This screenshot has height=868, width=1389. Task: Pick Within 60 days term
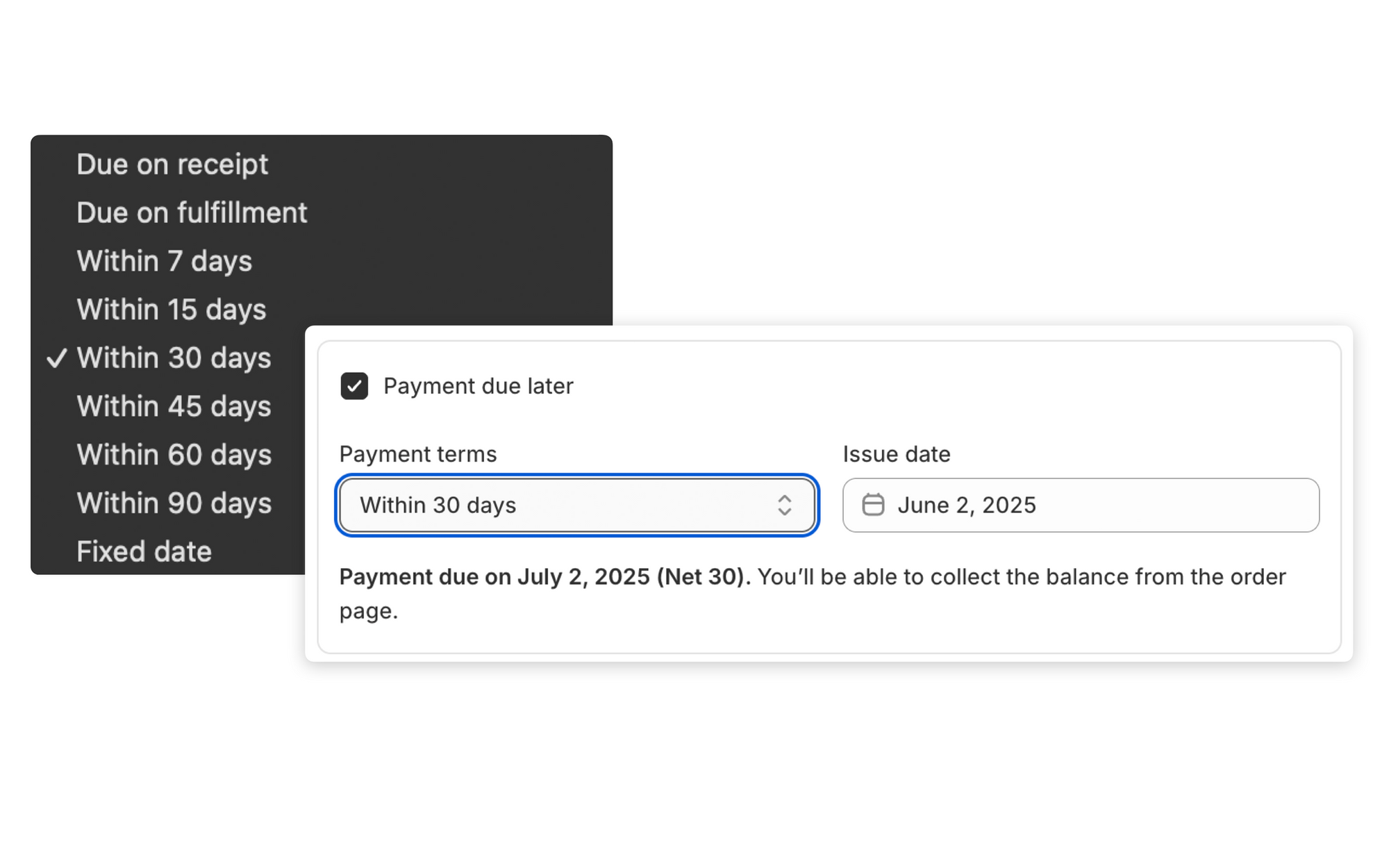tap(174, 455)
